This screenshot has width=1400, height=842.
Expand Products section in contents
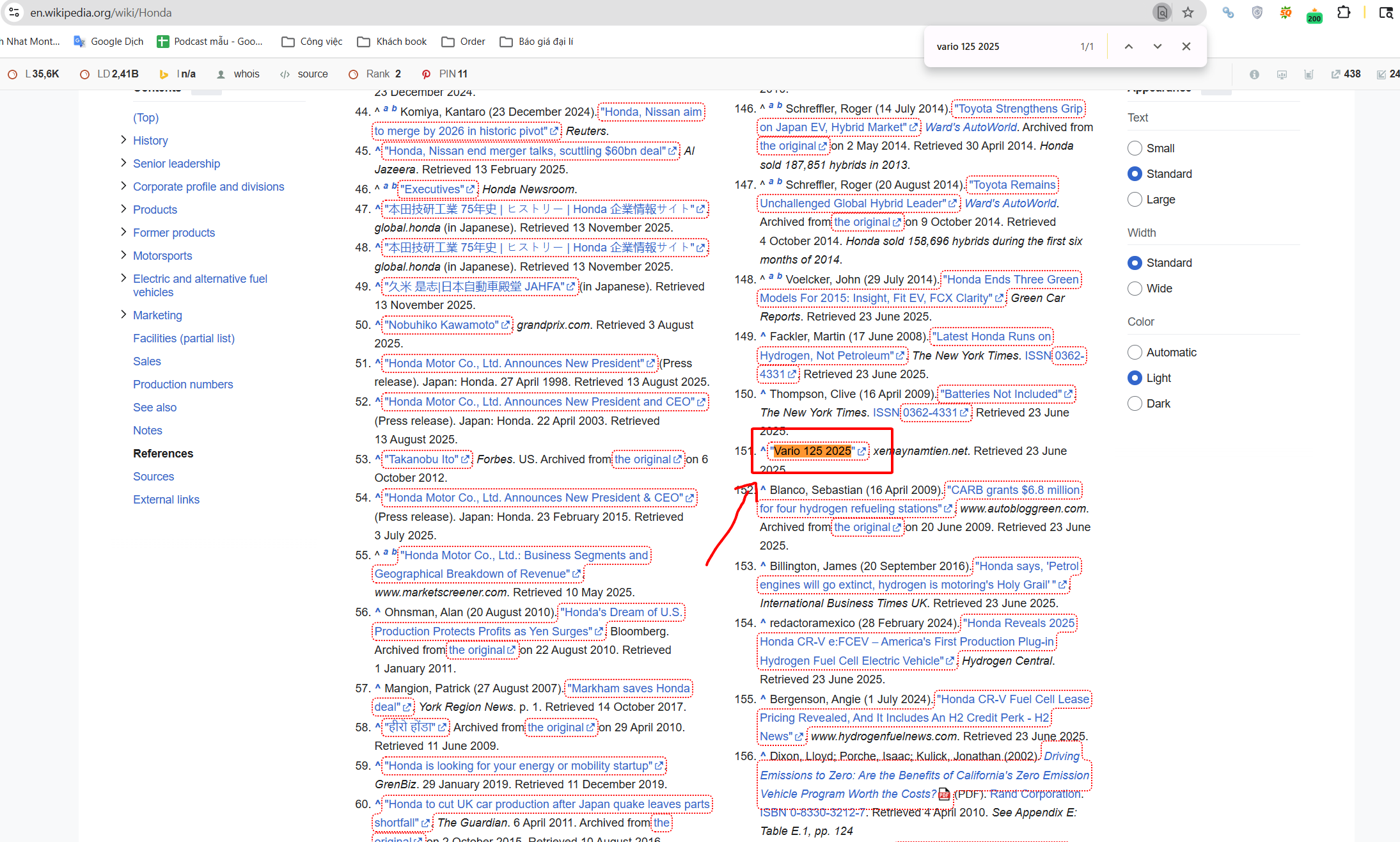[x=123, y=209]
